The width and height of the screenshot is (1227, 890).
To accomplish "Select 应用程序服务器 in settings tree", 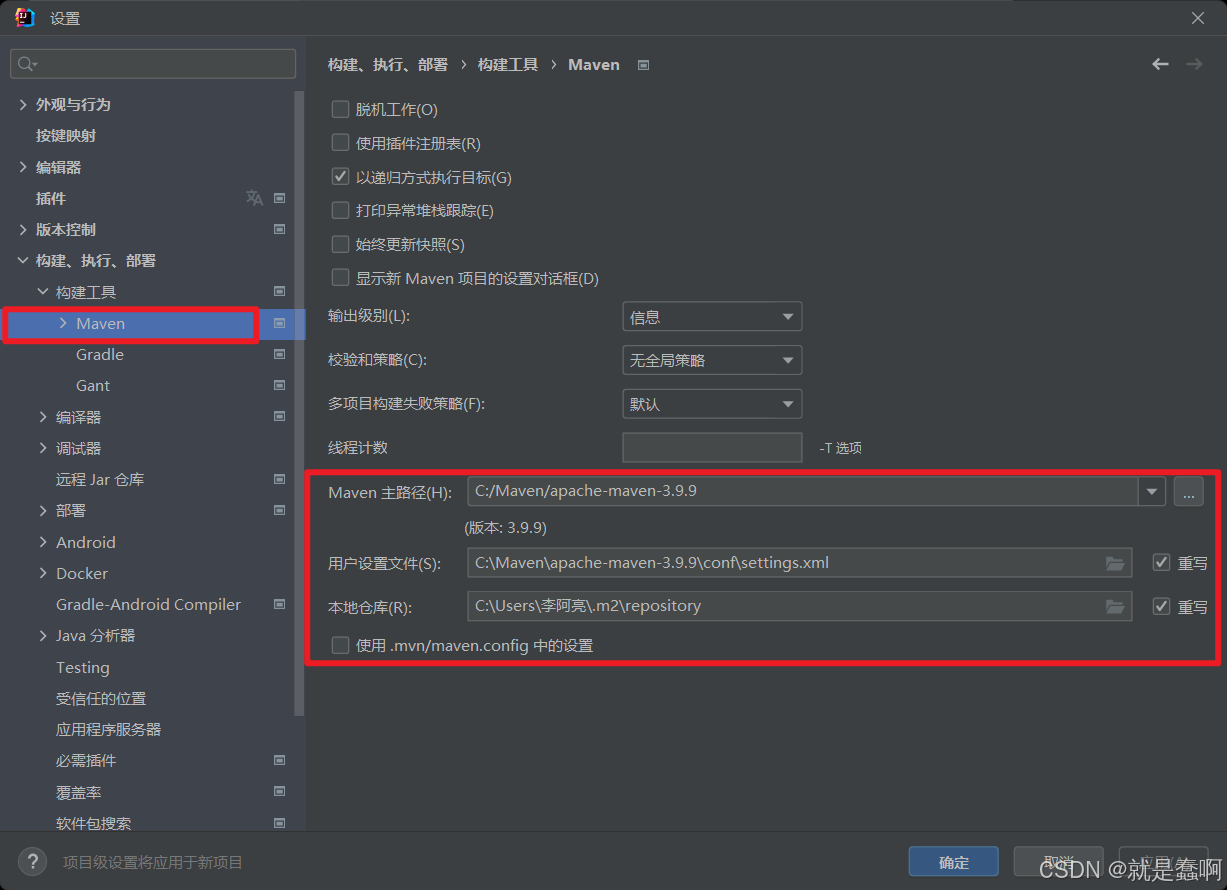I will 108,729.
